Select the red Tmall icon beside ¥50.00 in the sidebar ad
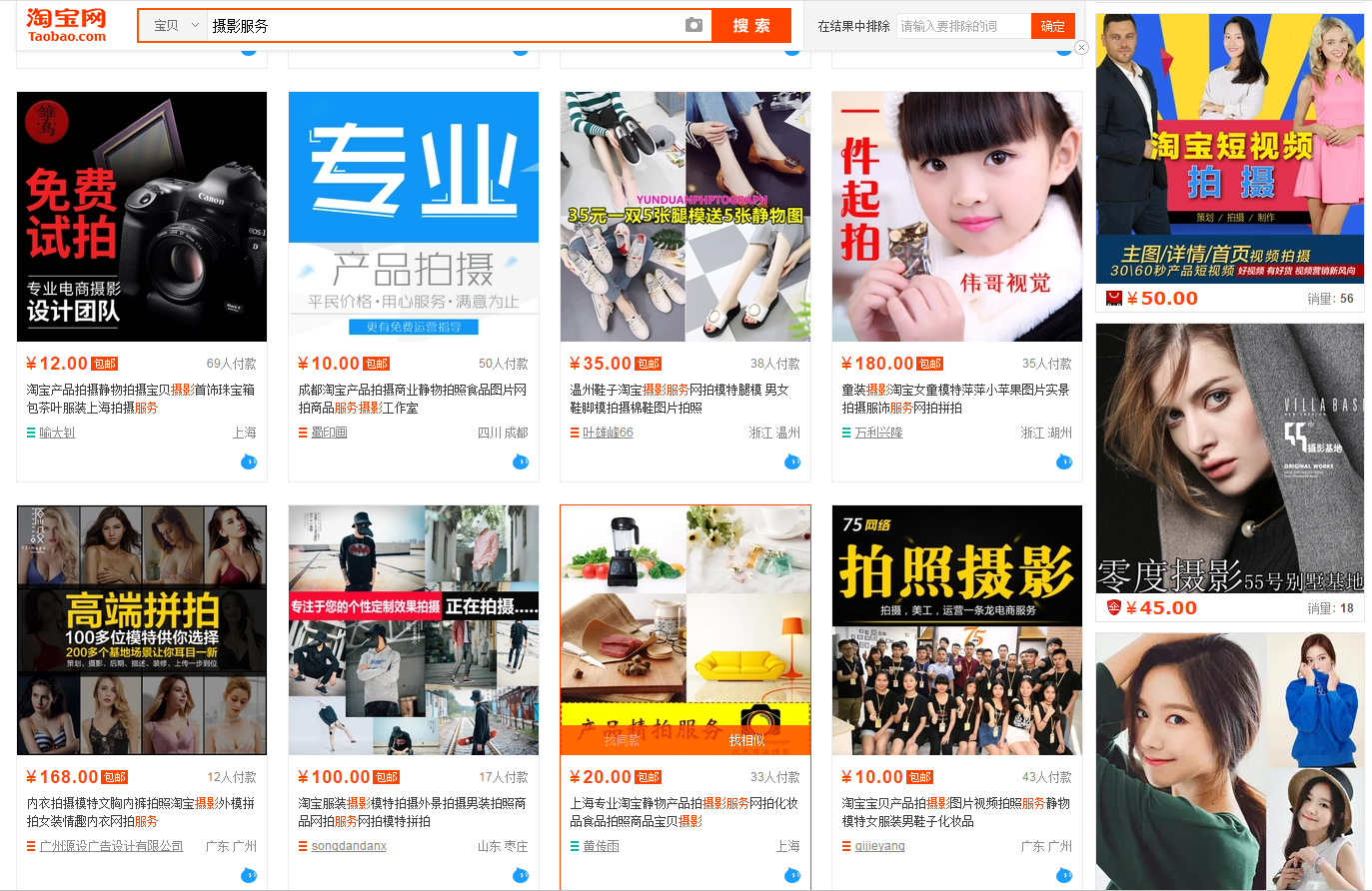This screenshot has height=891, width=1372. tap(1114, 298)
